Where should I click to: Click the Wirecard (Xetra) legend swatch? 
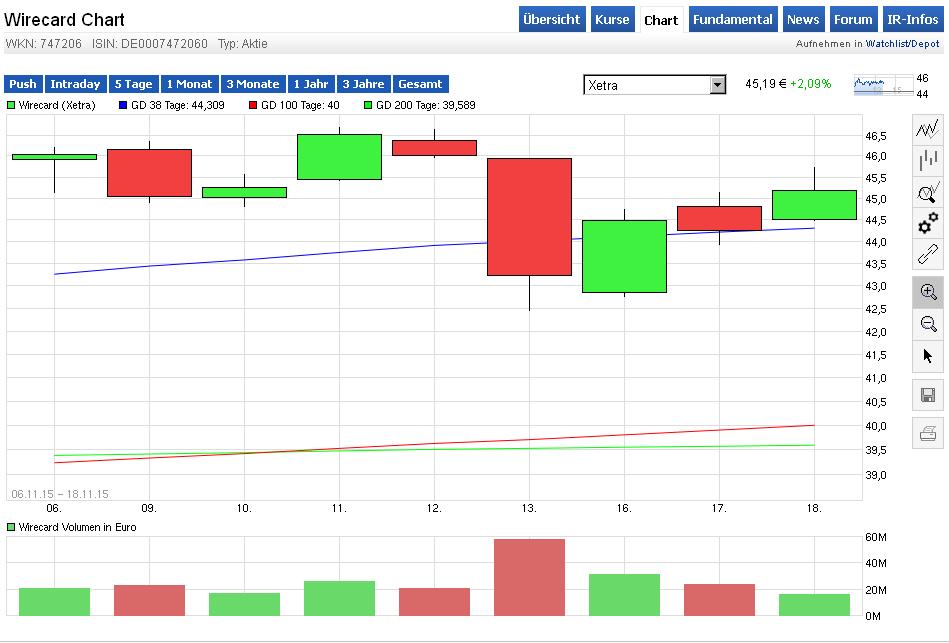coord(11,105)
